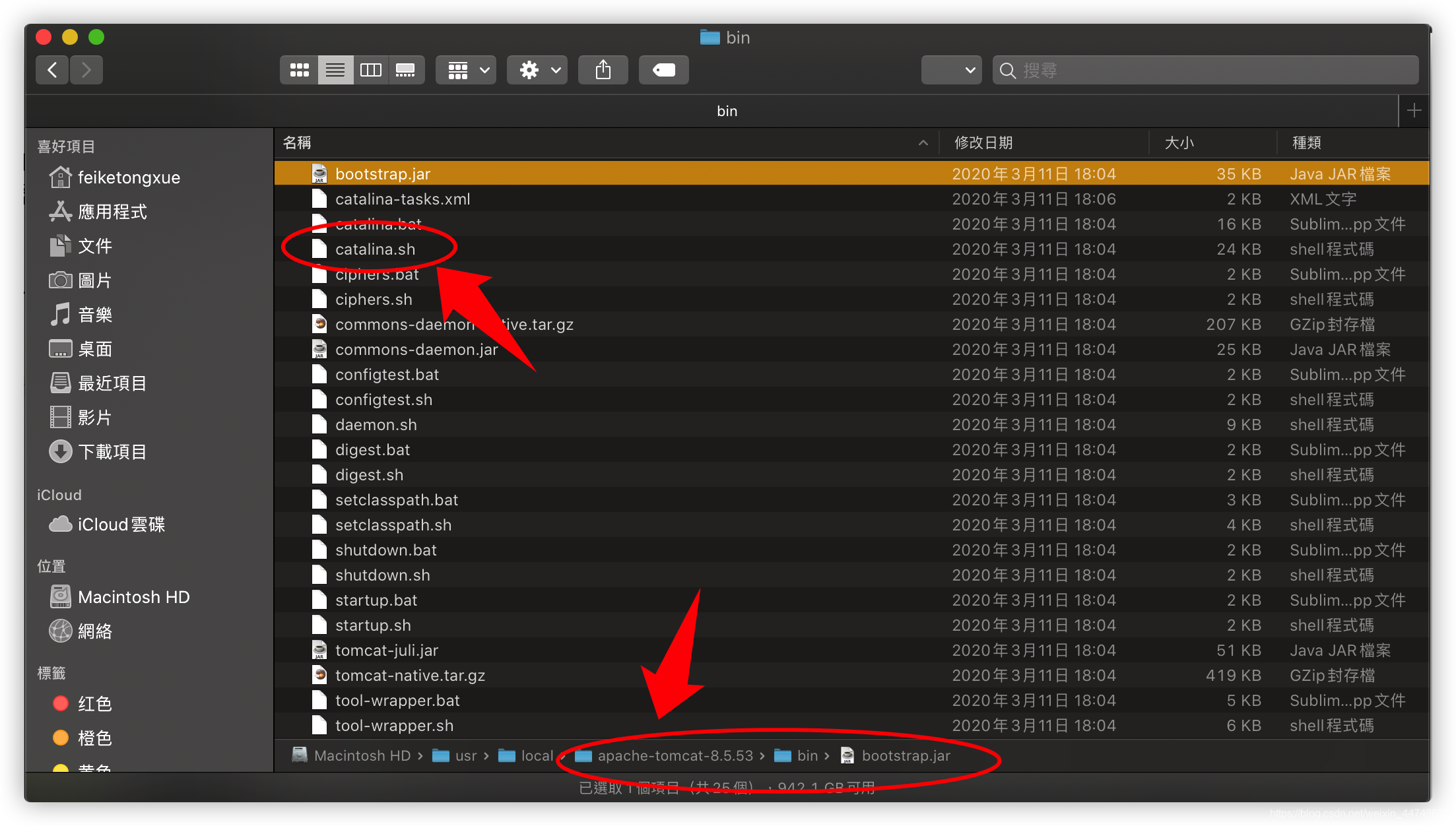Add a new tab with the plus button
Image resolution: width=1456 pixels, height=826 pixels.
[1414, 111]
